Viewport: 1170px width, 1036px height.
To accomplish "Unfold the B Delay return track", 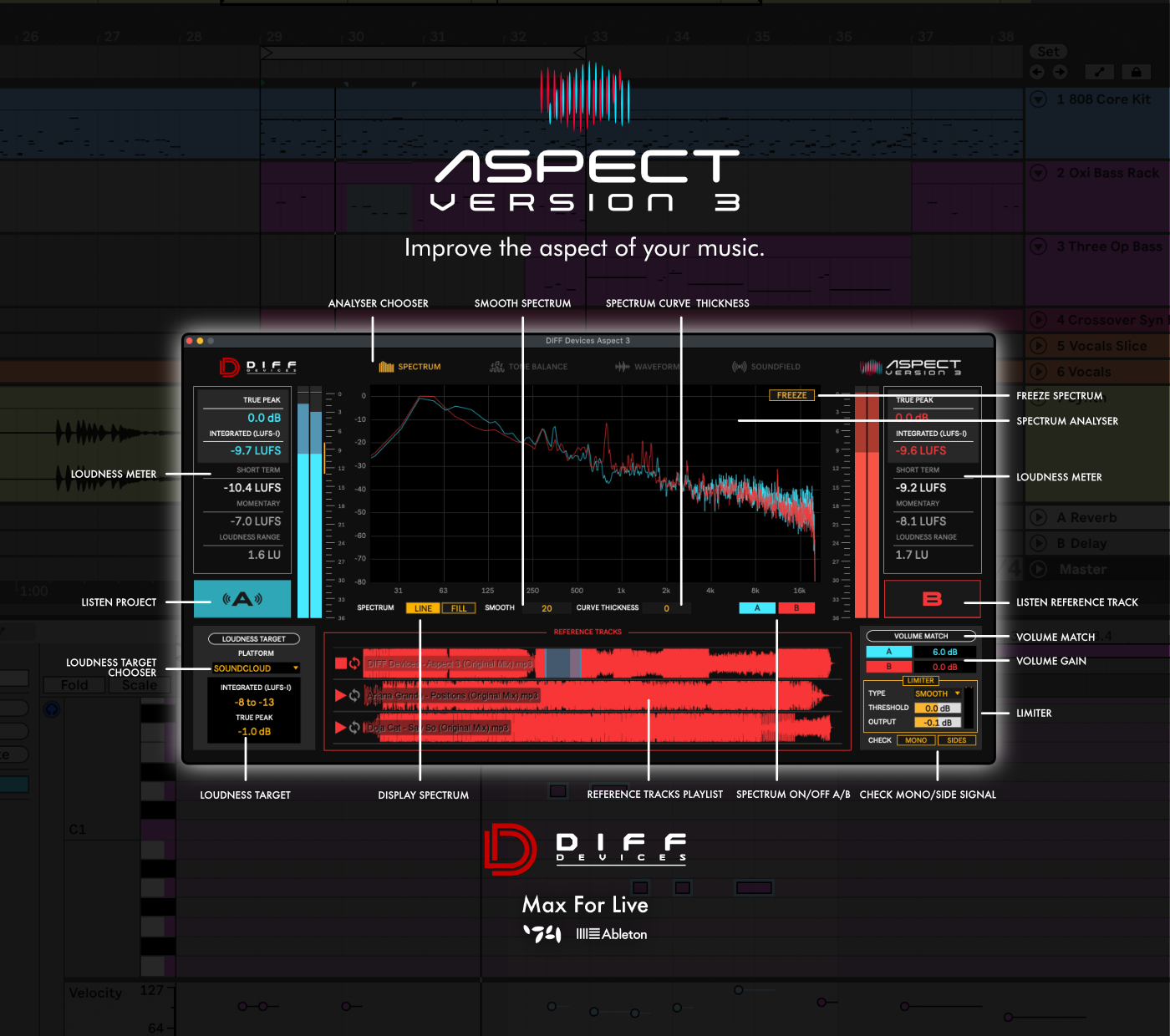I will tap(1039, 544).
